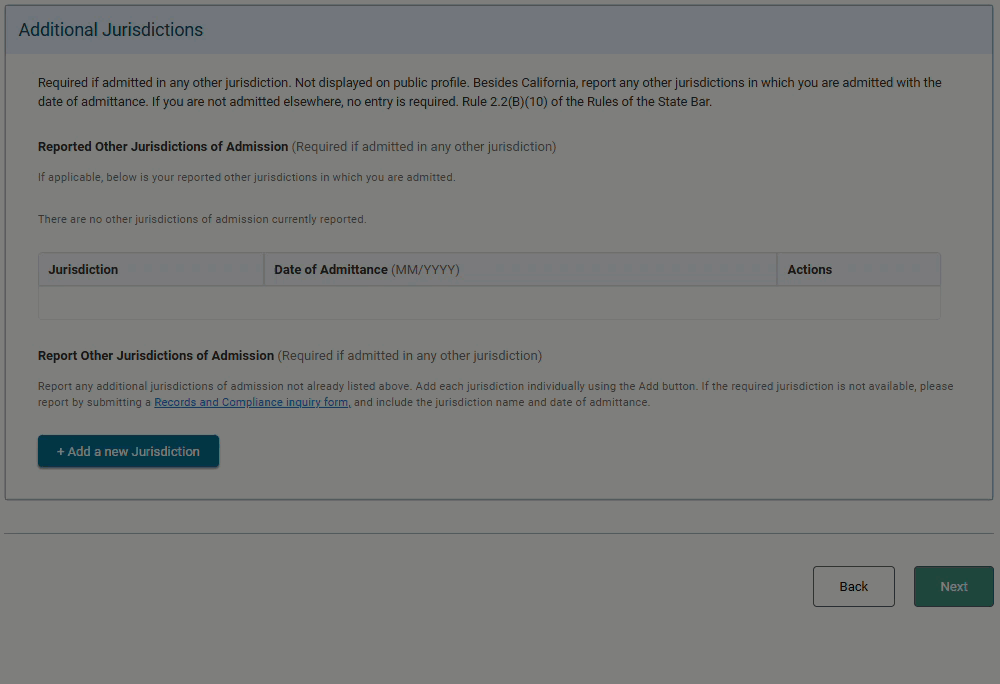Screen dimensions: 1000x684
Task: Open the Records and Compliance inquiry form link
Action: (251, 403)
